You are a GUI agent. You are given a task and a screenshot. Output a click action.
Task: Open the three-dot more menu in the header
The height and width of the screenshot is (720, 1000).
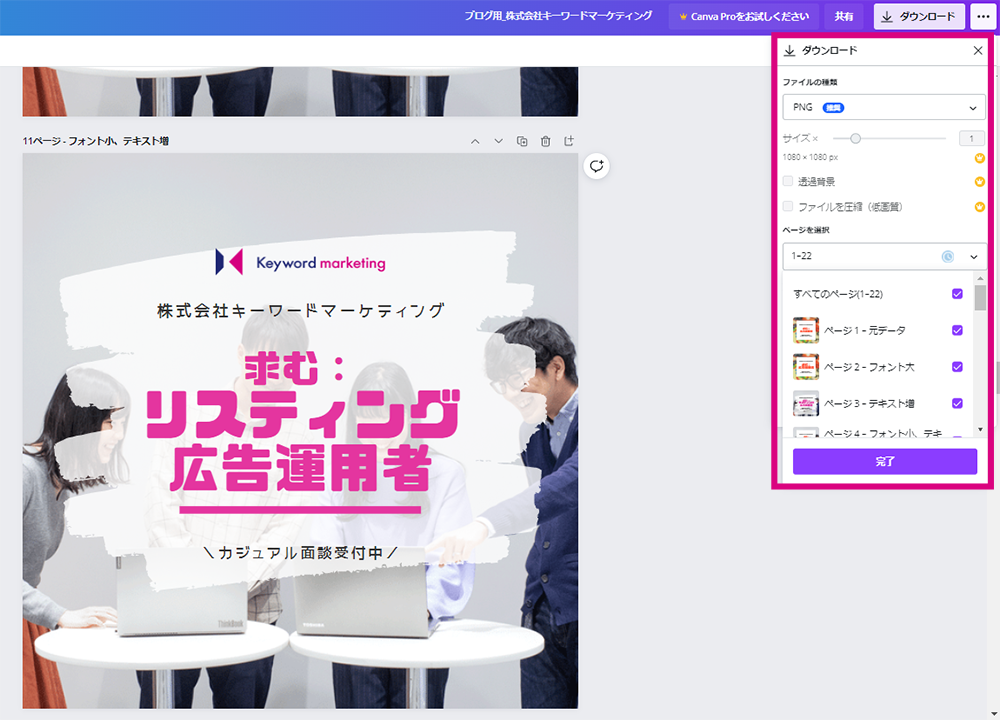pyautogui.click(x=983, y=17)
